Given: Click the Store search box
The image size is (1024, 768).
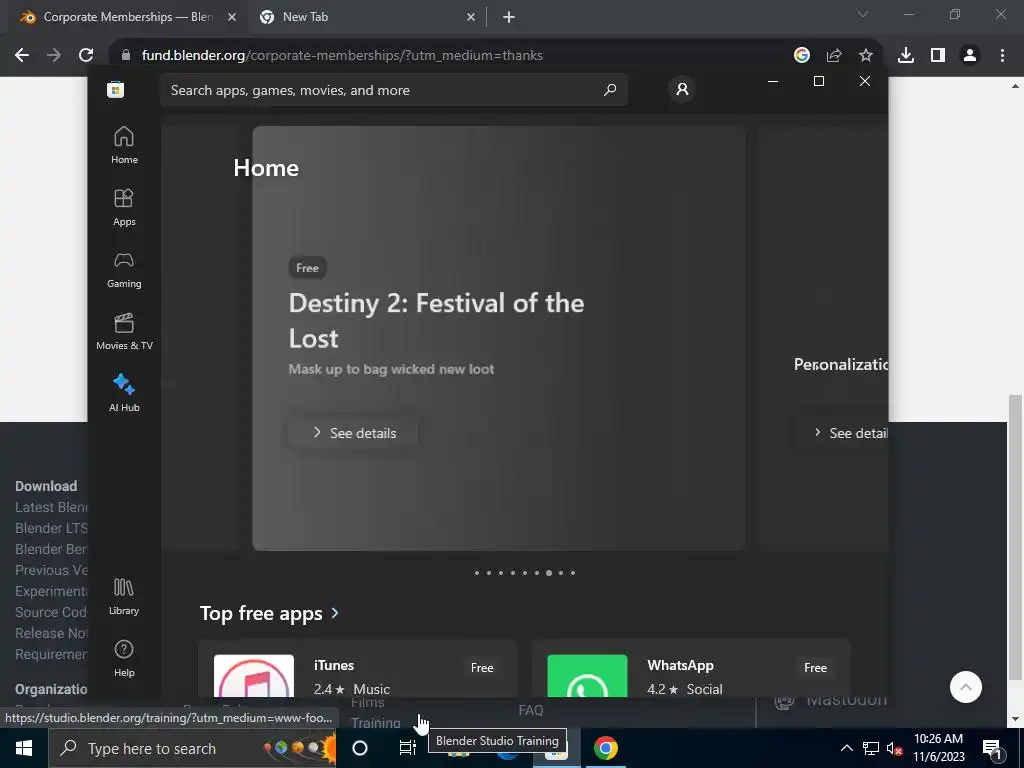Looking at the screenshot, I should coord(394,90).
